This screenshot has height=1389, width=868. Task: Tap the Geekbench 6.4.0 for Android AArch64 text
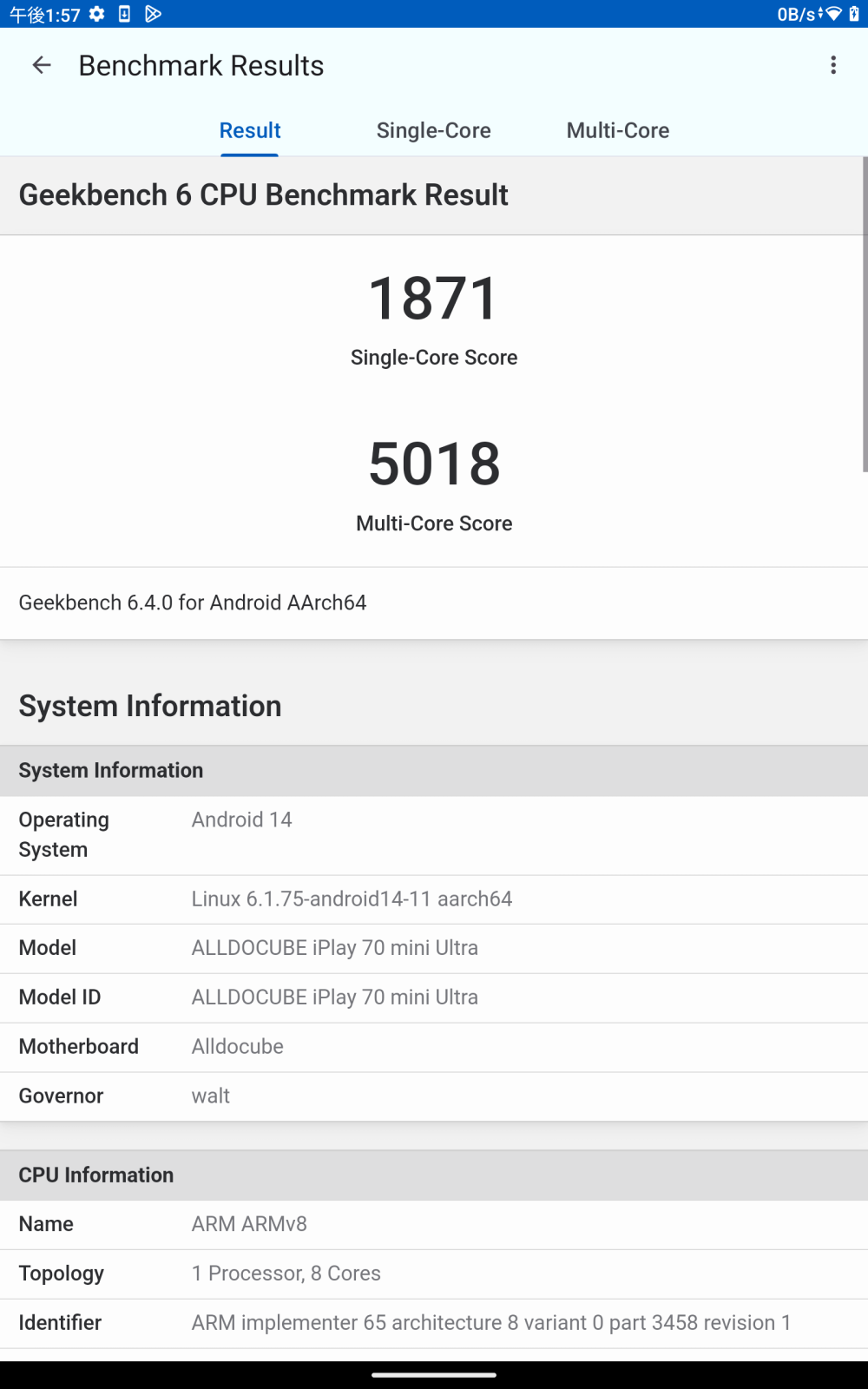pyautogui.click(x=193, y=602)
